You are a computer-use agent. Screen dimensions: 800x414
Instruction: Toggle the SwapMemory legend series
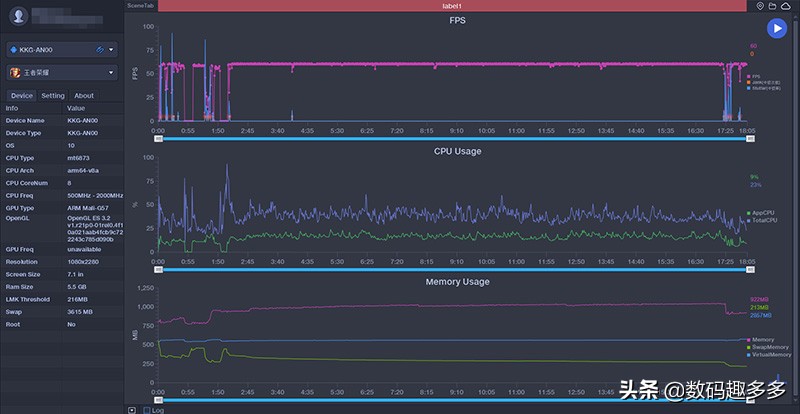point(768,347)
